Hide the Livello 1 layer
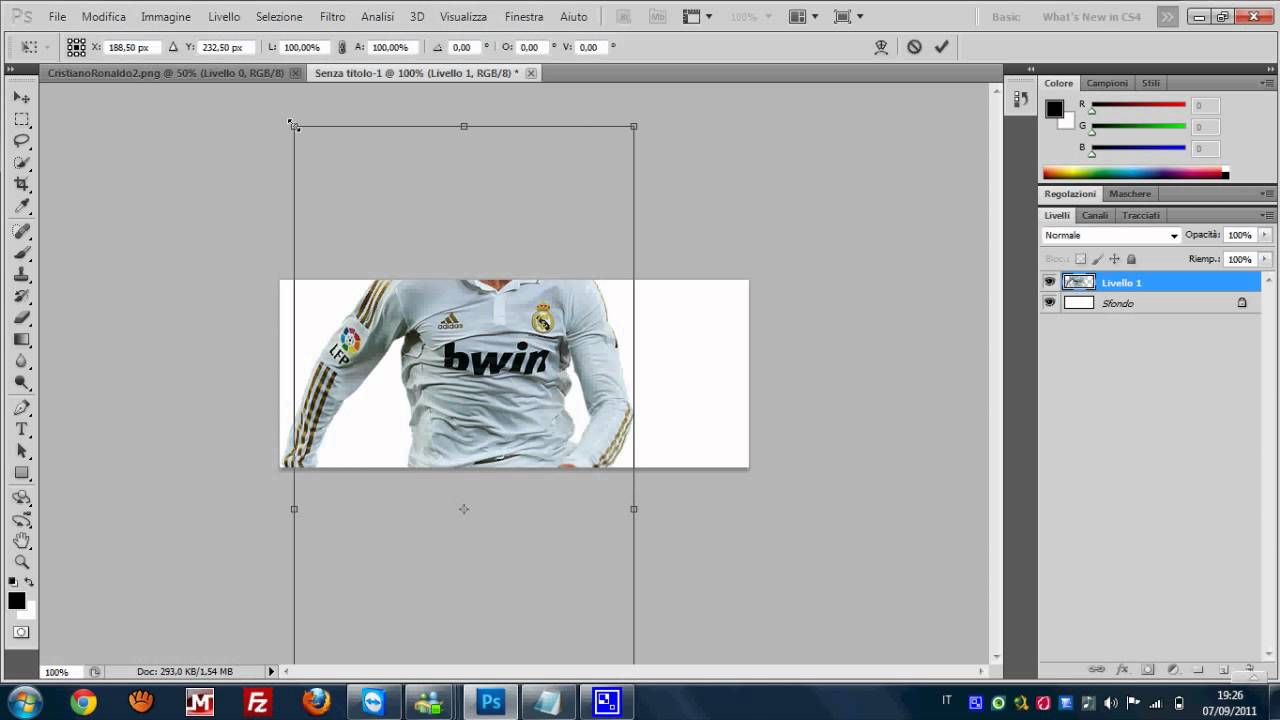 tap(1049, 282)
